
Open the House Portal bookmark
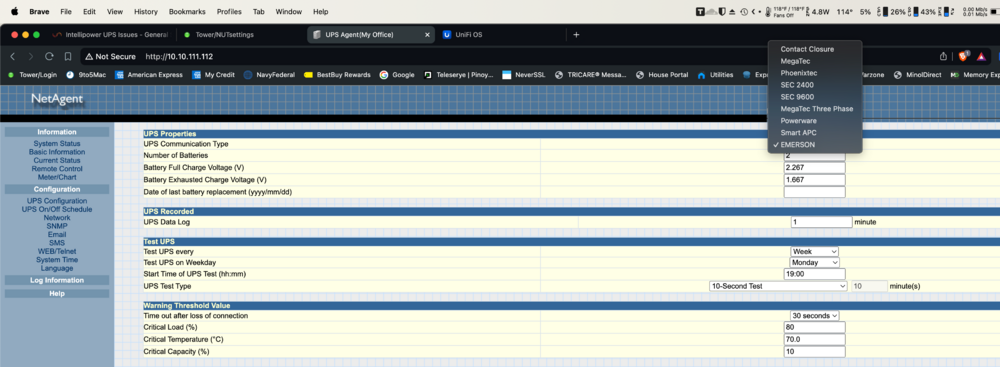coord(662,75)
